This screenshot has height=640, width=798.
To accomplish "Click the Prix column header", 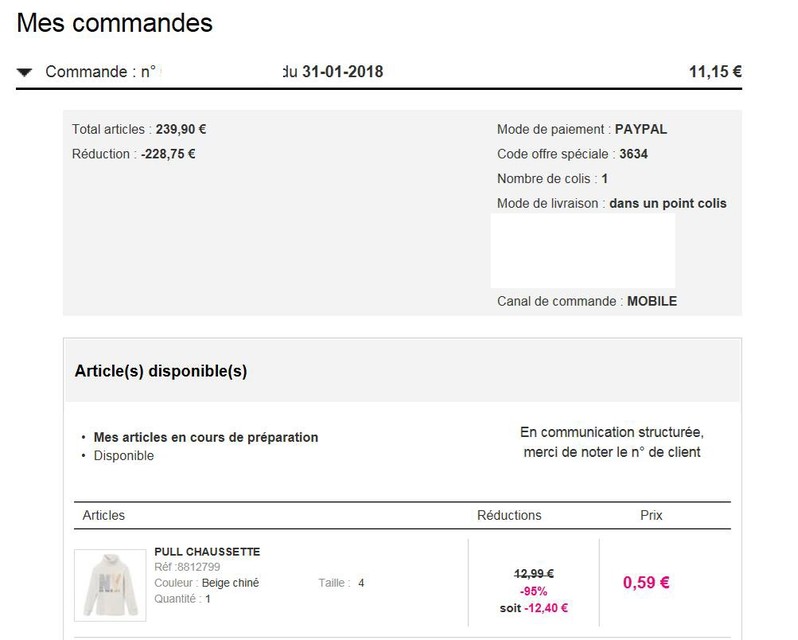I will click(x=651, y=515).
